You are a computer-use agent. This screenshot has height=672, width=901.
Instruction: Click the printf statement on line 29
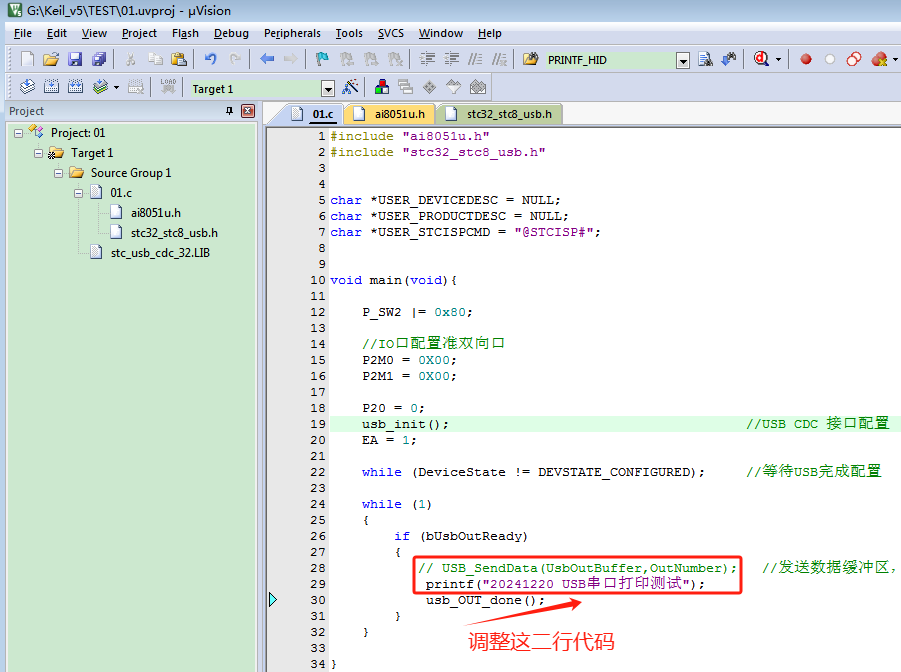click(565, 584)
